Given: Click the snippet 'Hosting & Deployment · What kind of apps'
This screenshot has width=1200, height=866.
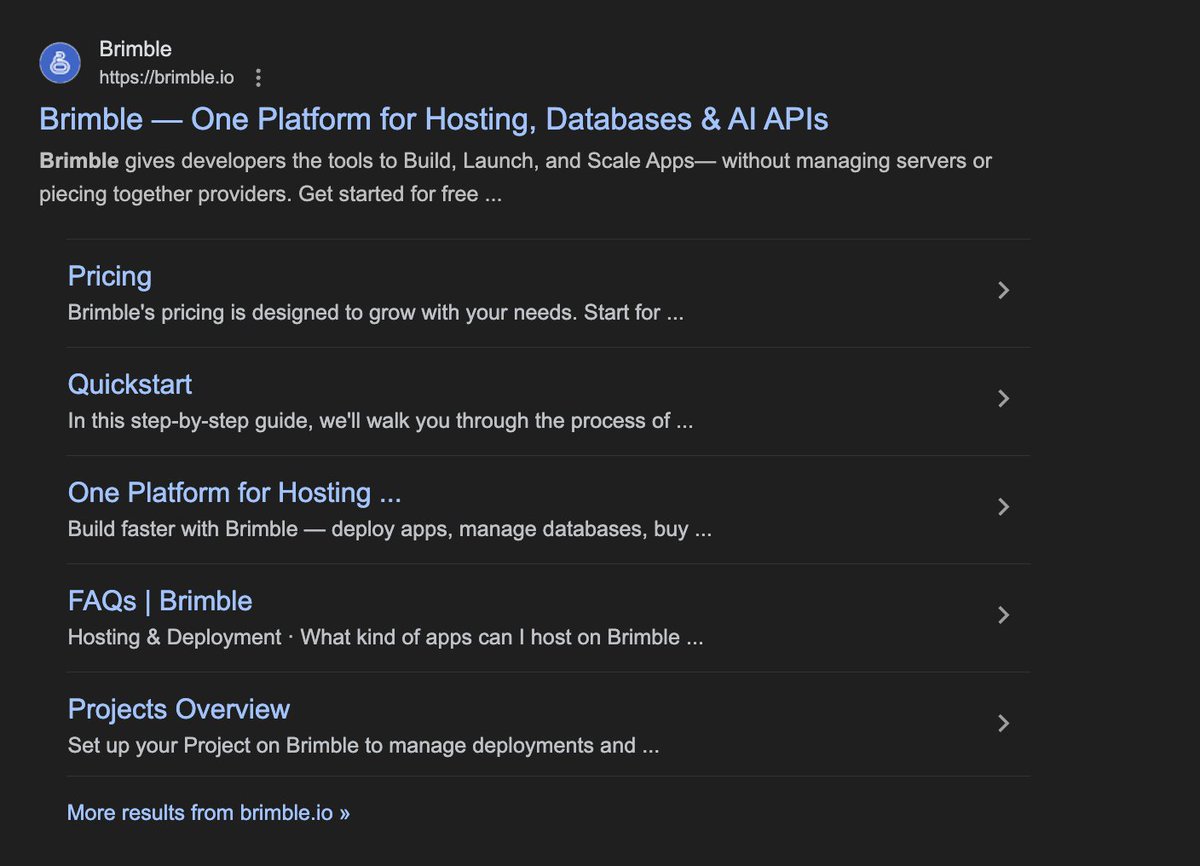Looking at the screenshot, I should click(x=386, y=637).
